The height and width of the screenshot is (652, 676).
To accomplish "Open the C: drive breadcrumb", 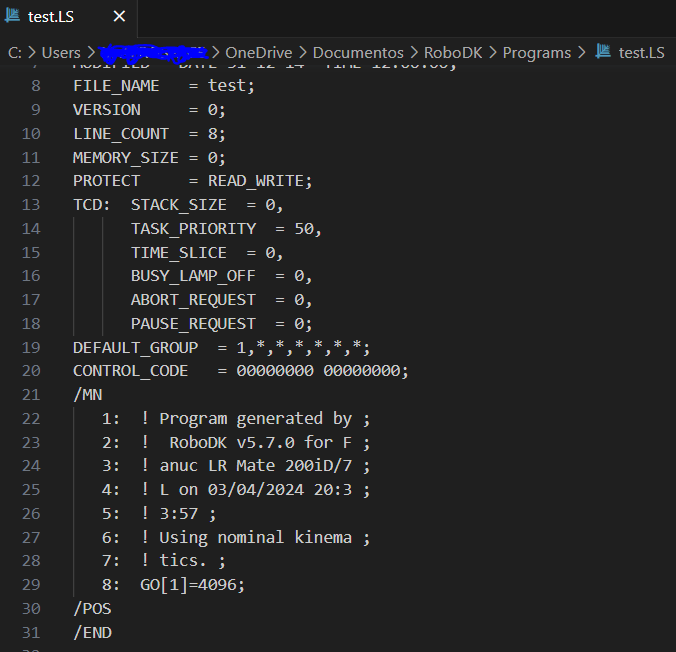I will coord(14,52).
